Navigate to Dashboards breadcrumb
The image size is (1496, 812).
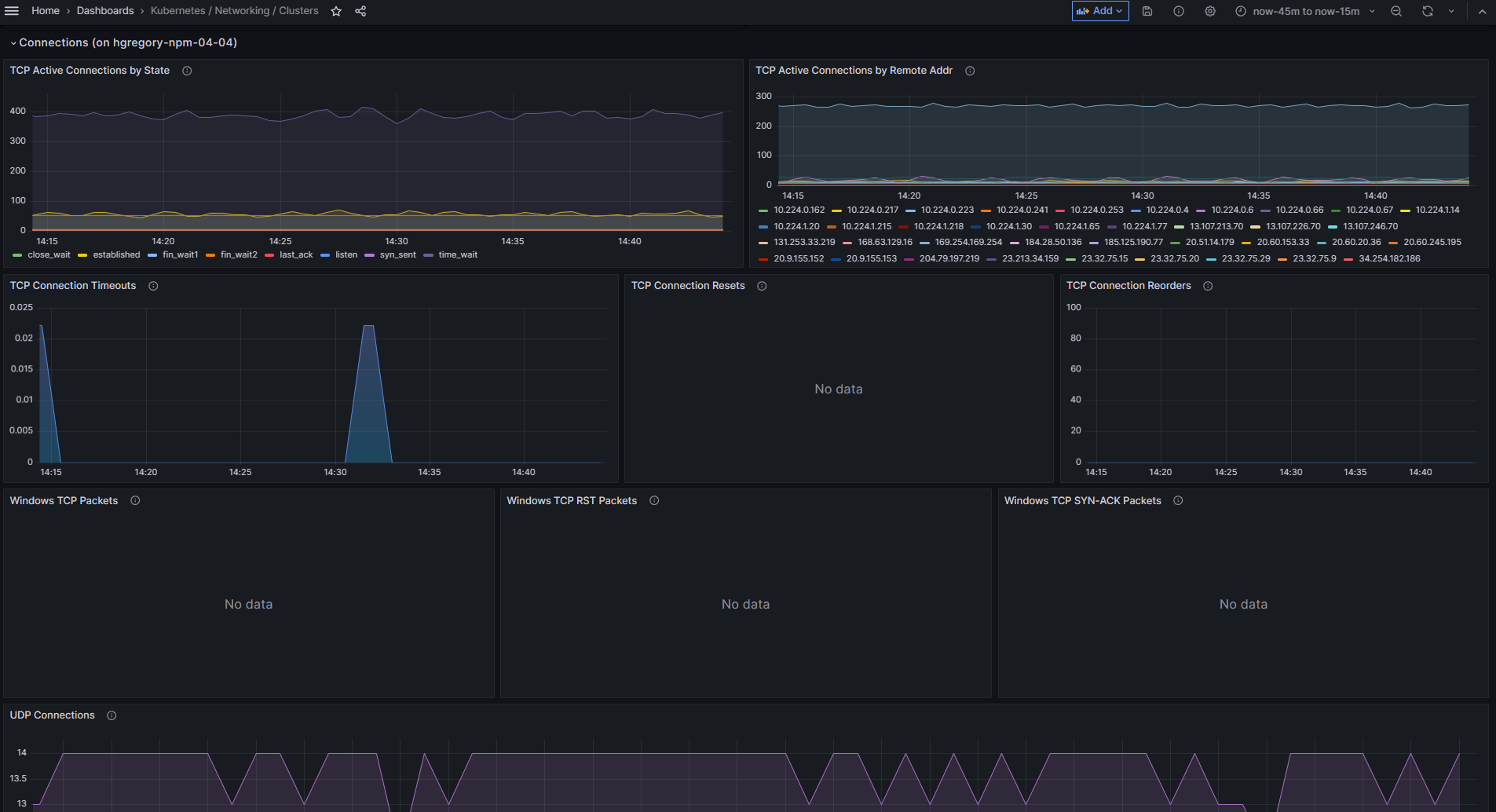point(105,11)
